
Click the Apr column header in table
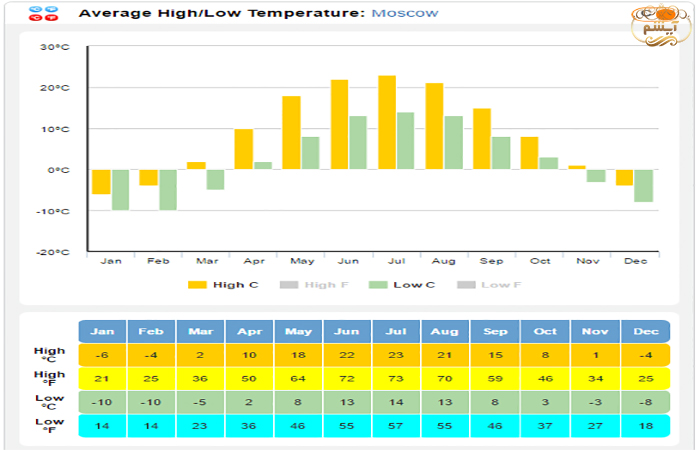click(x=249, y=331)
